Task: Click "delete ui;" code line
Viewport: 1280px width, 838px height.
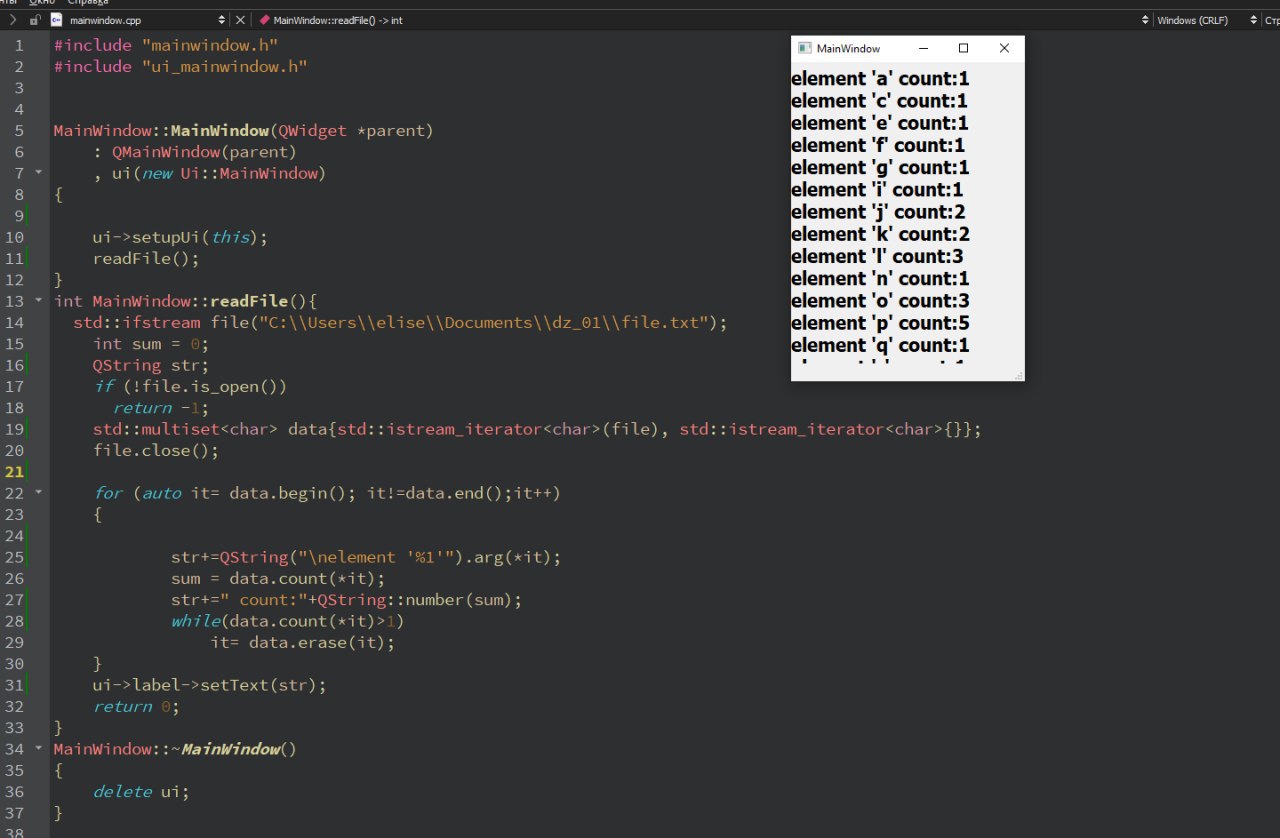Action: 141,791
